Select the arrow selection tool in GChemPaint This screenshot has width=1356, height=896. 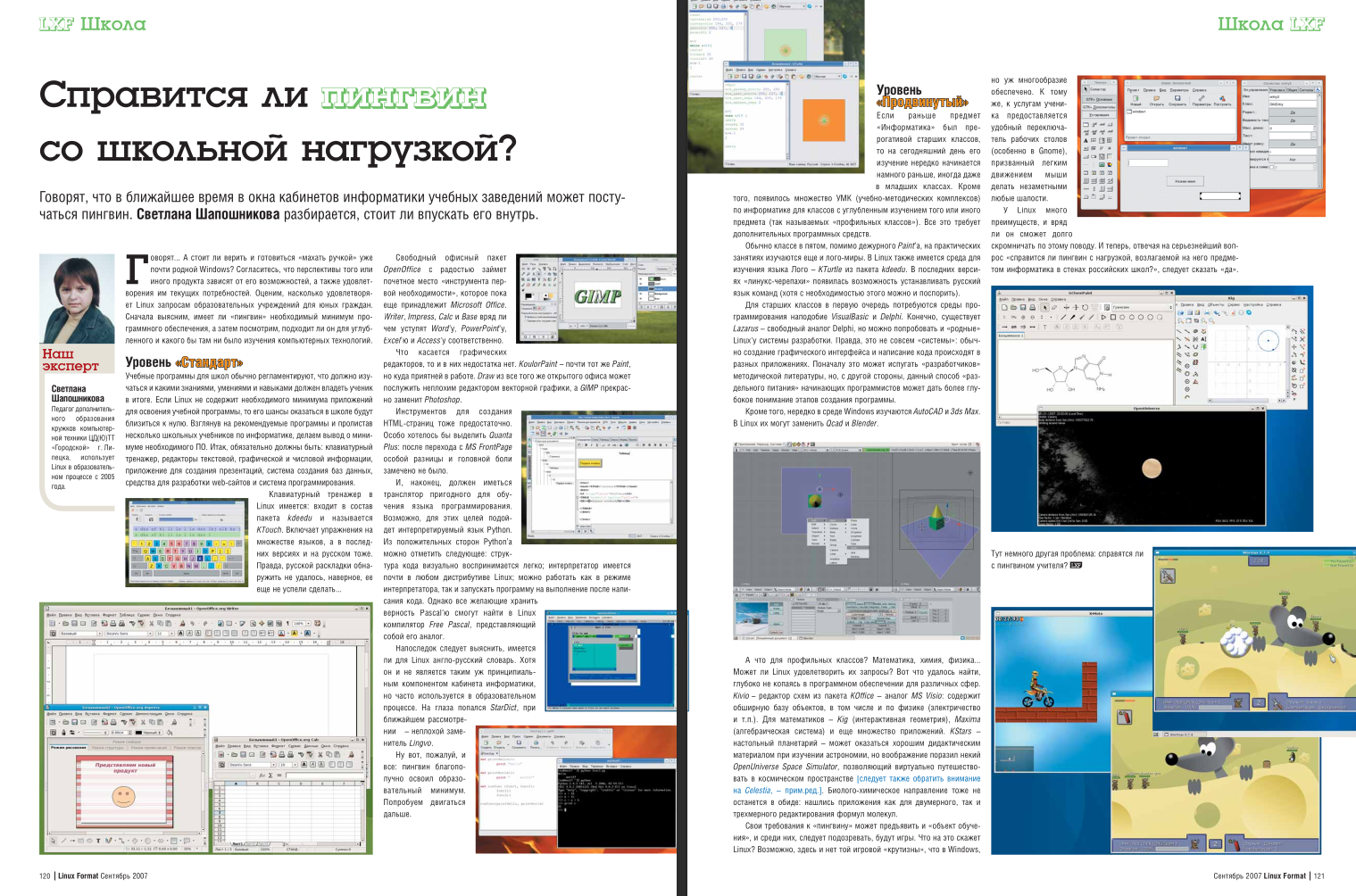[x=1044, y=308]
